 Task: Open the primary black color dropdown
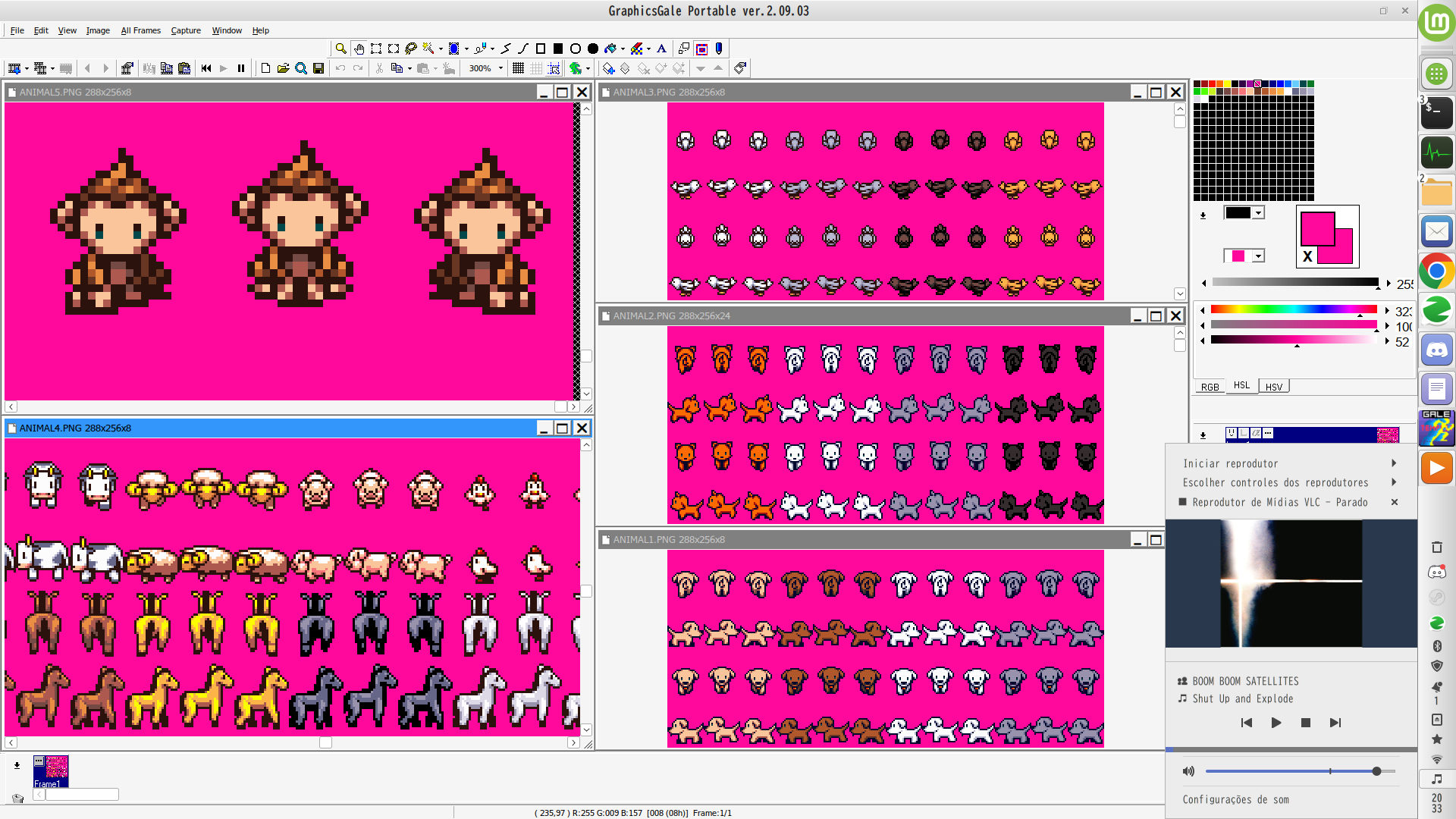pos(1258,213)
